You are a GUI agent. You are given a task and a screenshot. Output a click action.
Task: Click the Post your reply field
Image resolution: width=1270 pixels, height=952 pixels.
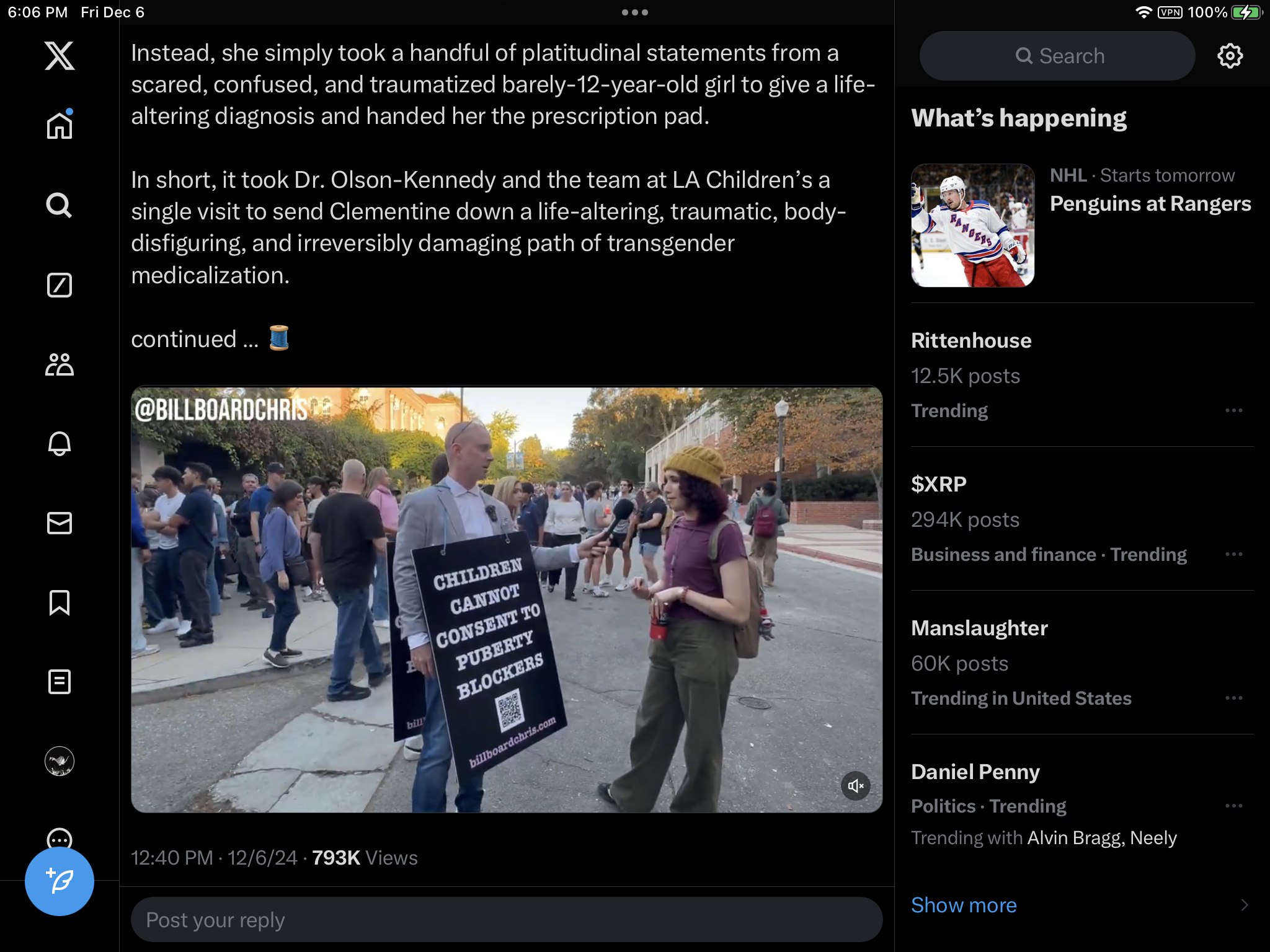pyautogui.click(x=507, y=920)
